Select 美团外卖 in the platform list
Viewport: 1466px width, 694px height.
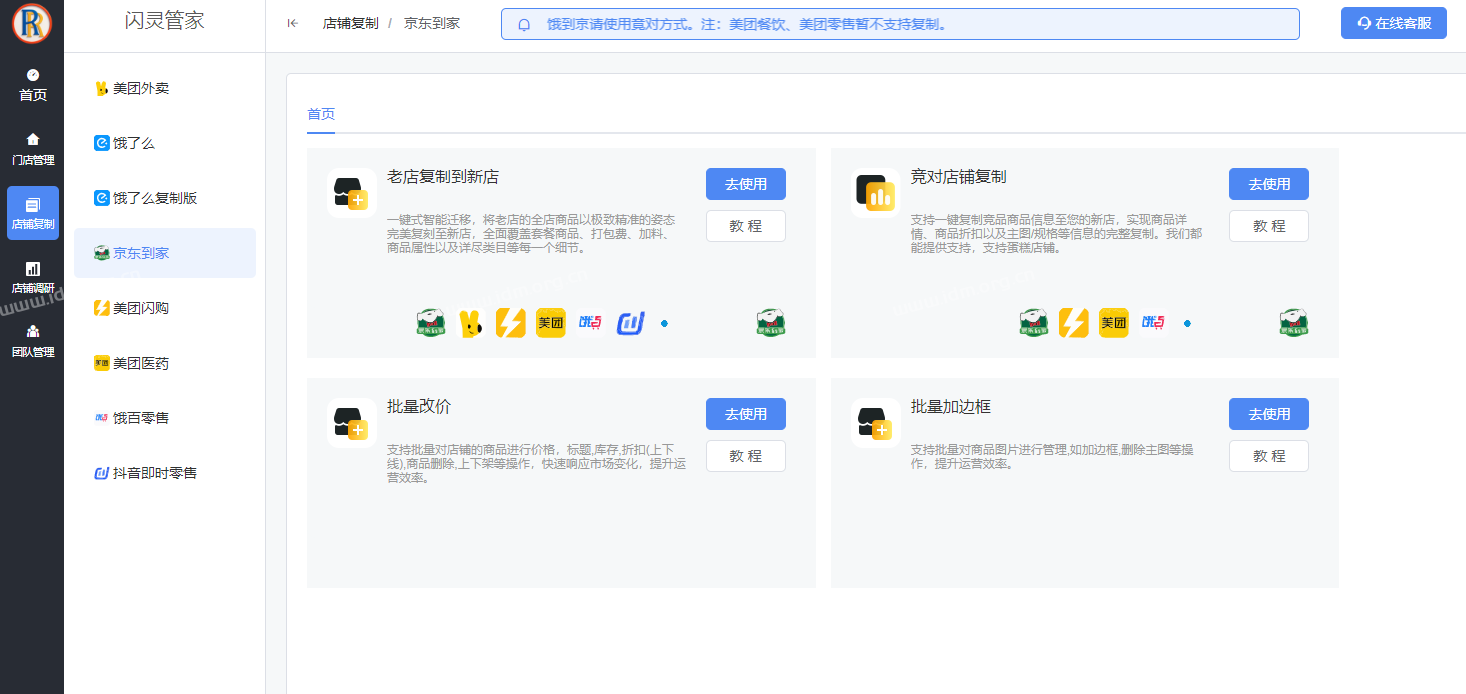click(165, 88)
